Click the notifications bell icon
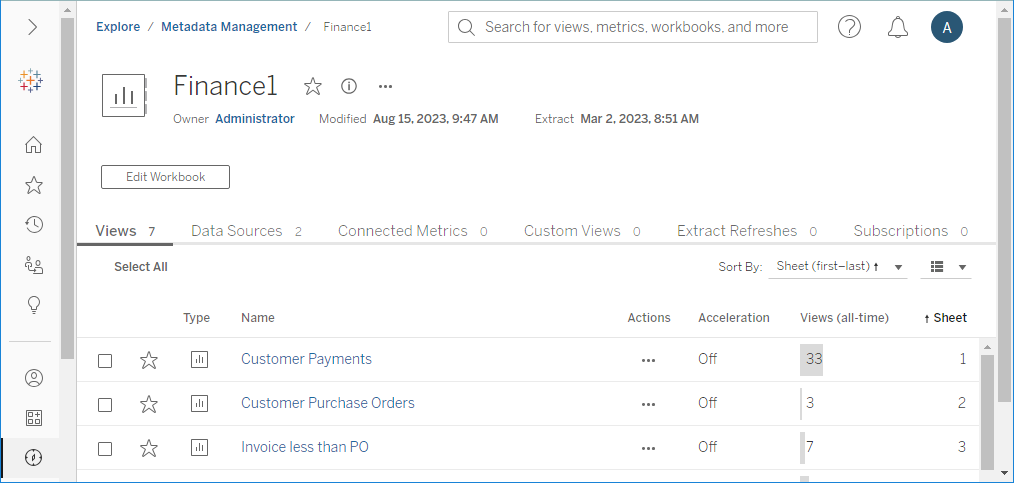The image size is (1014, 483). click(897, 27)
